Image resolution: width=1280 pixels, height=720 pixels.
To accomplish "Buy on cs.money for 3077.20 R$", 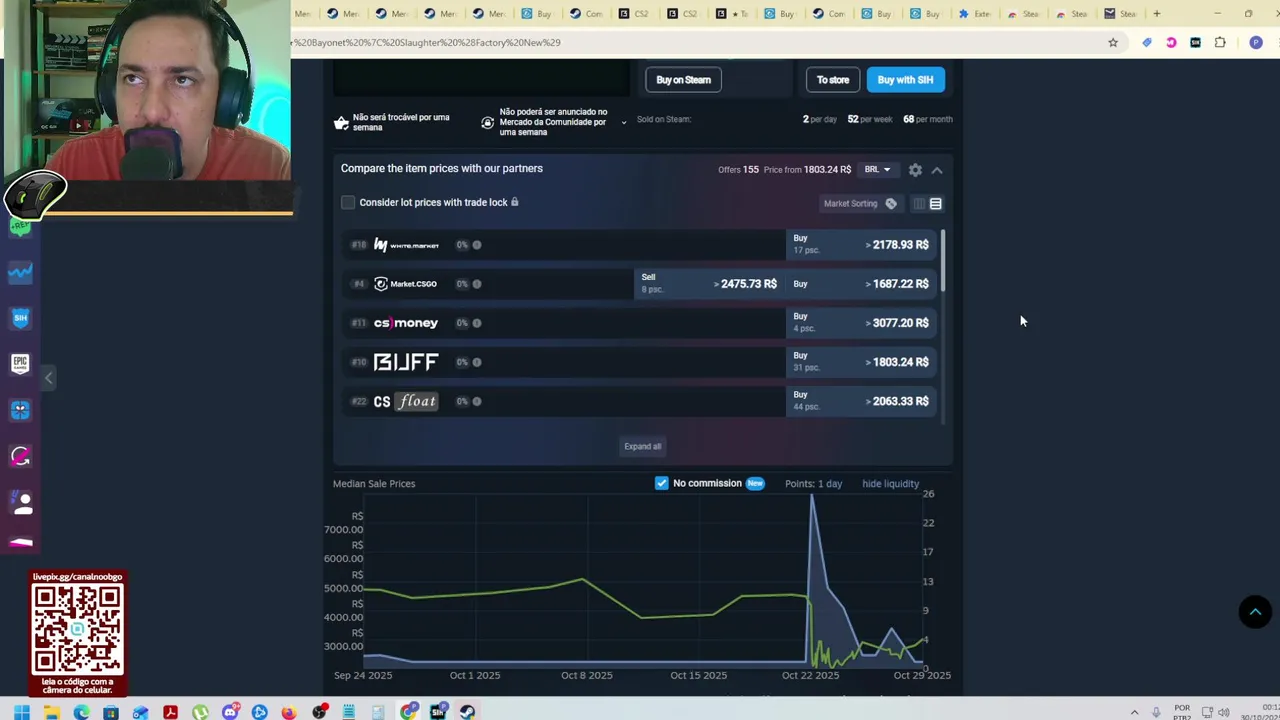I will click(x=861, y=323).
